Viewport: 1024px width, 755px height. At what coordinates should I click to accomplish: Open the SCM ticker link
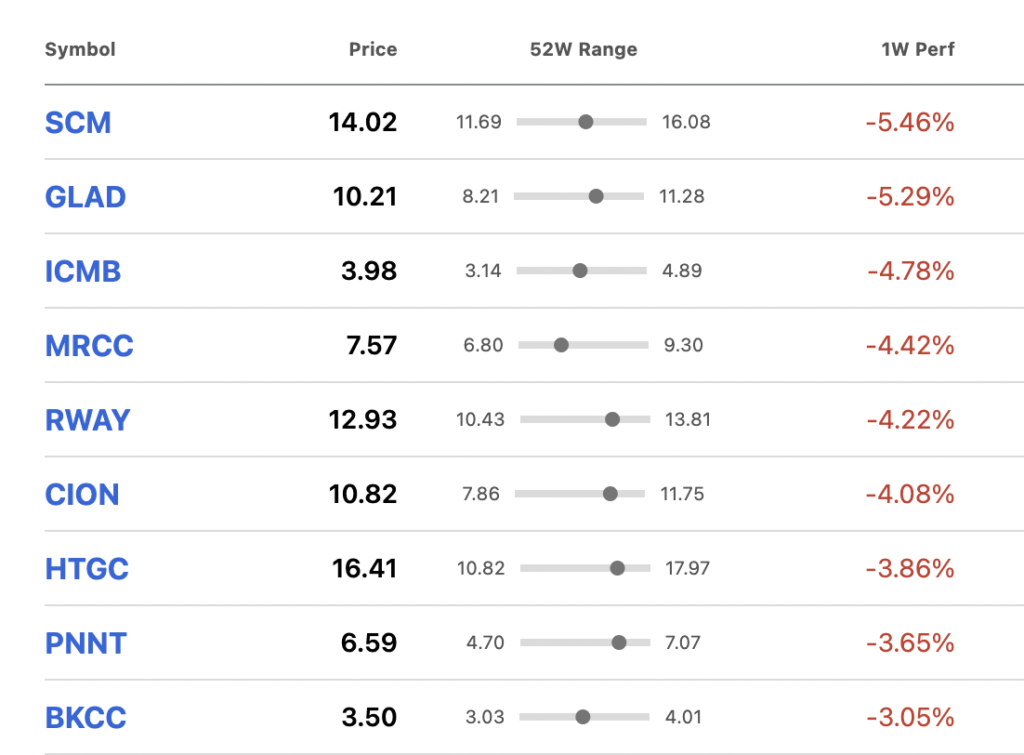pos(78,123)
